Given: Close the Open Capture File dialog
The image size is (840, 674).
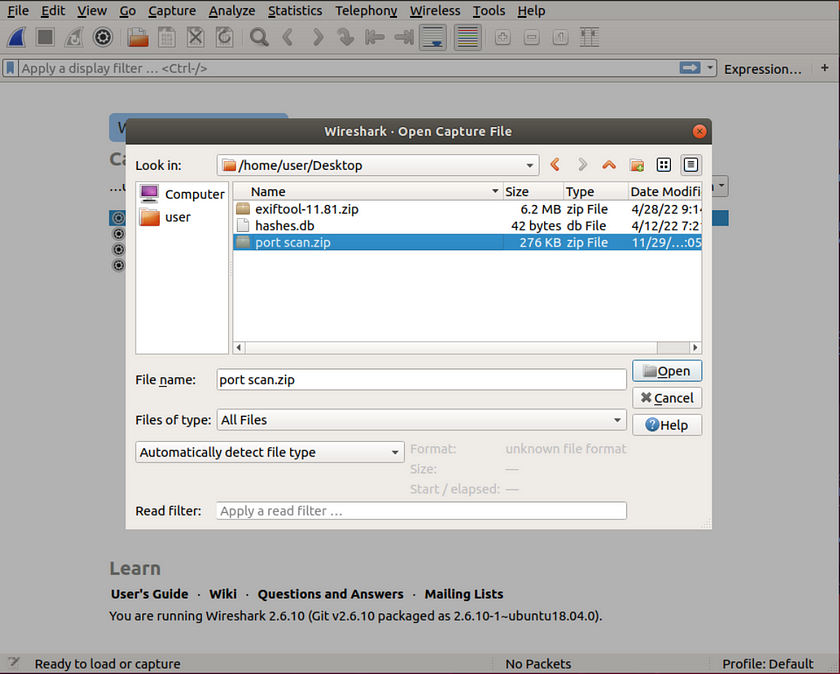Looking at the screenshot, I should 699,131.
